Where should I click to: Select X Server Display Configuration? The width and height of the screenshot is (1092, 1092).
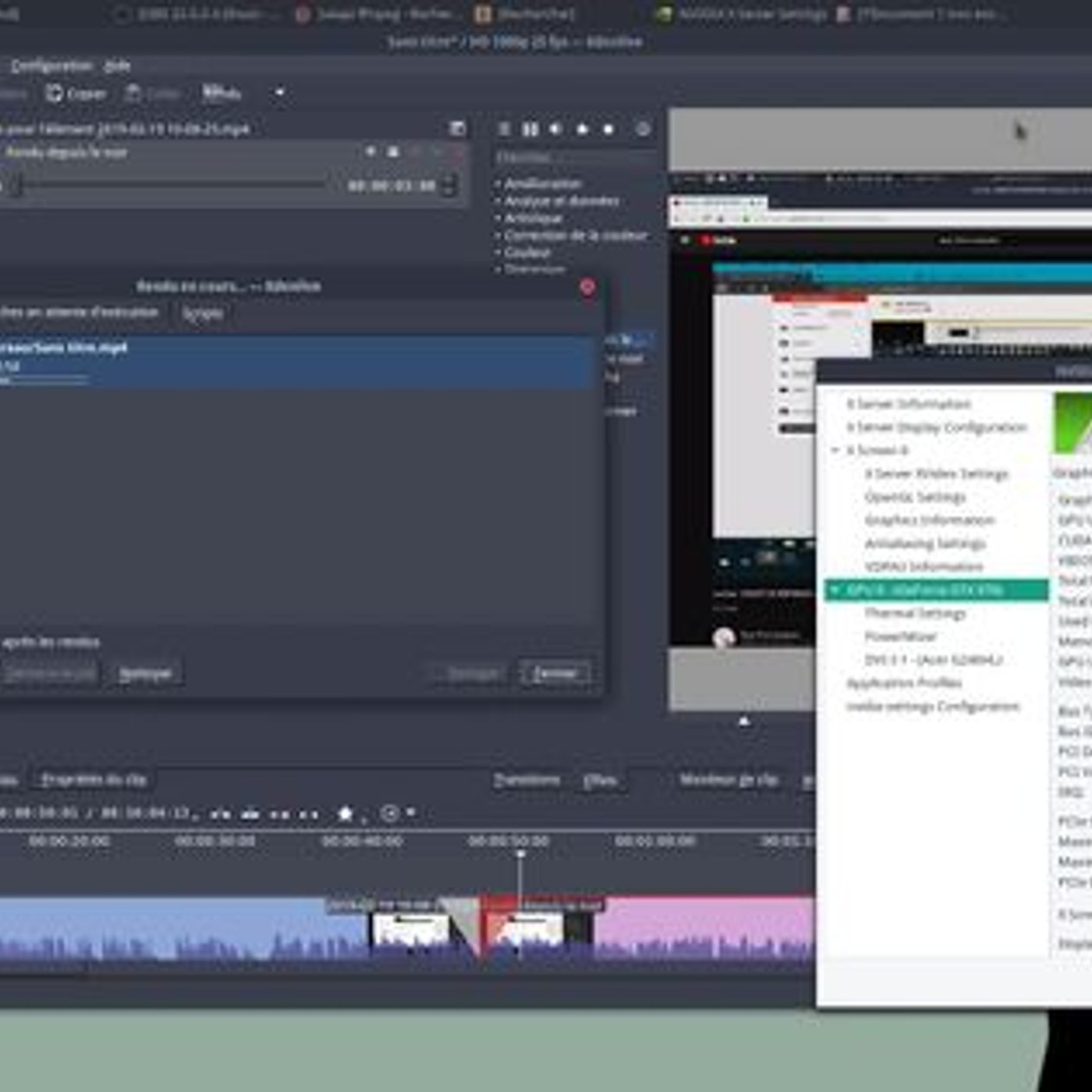(x=937, y=427)
